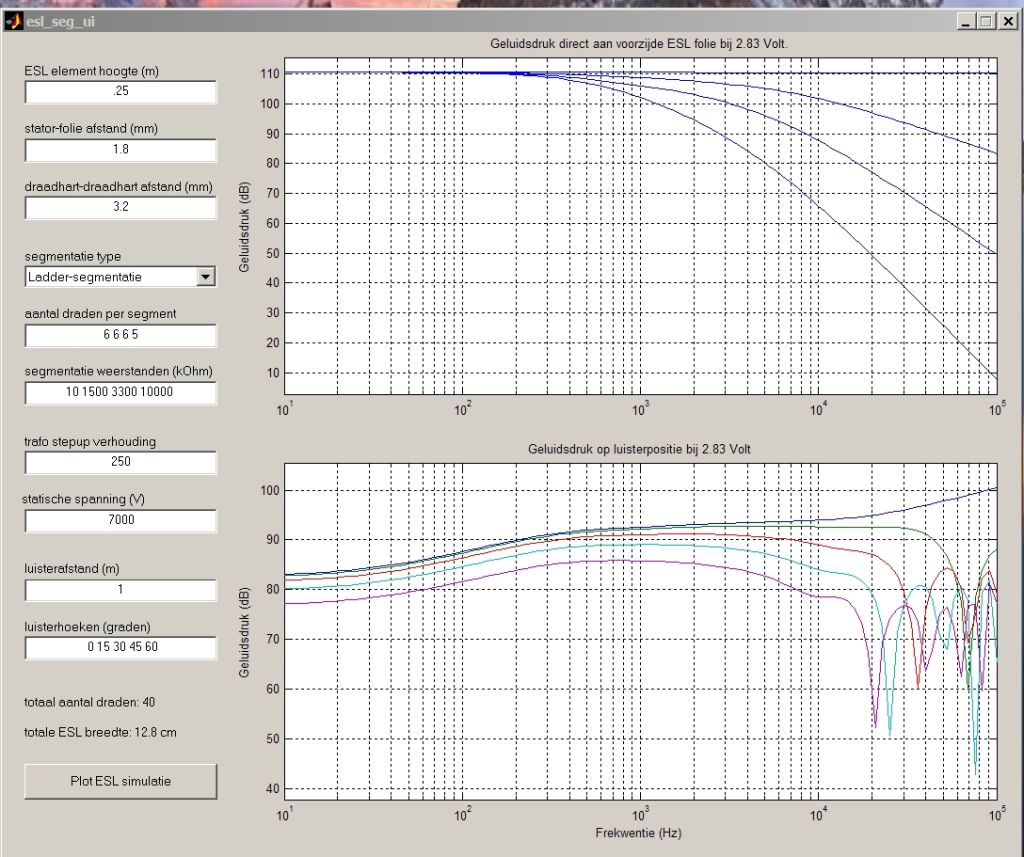Click the aantal draden per segment field
This screenshot has width=1024, height=857.
tap(121, 335)
